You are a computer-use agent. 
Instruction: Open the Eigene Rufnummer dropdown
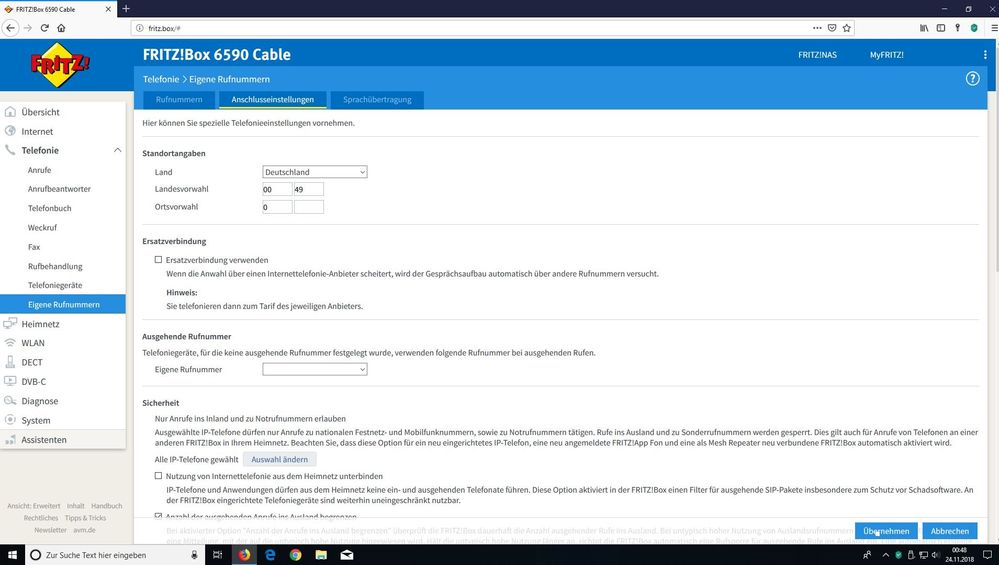coord(315,369)
